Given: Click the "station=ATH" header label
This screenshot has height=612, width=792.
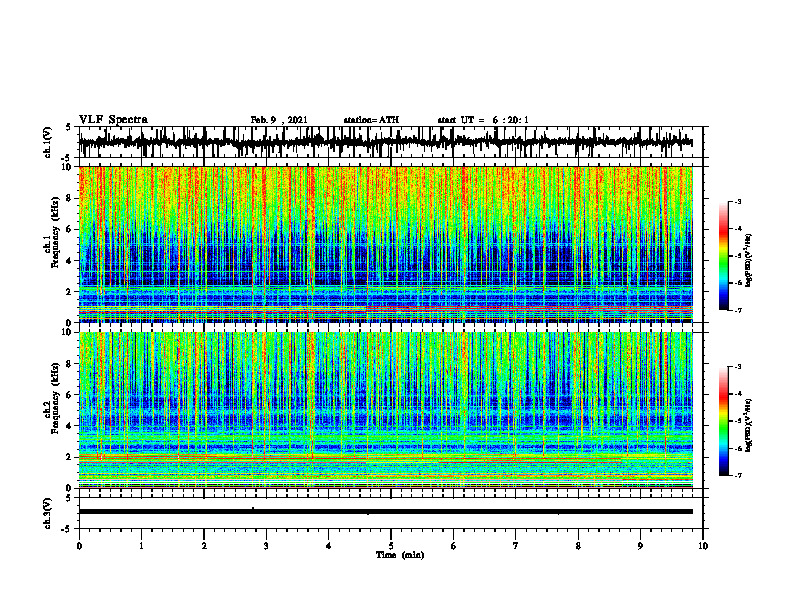Looking at the screenshot, I should 371,120.
